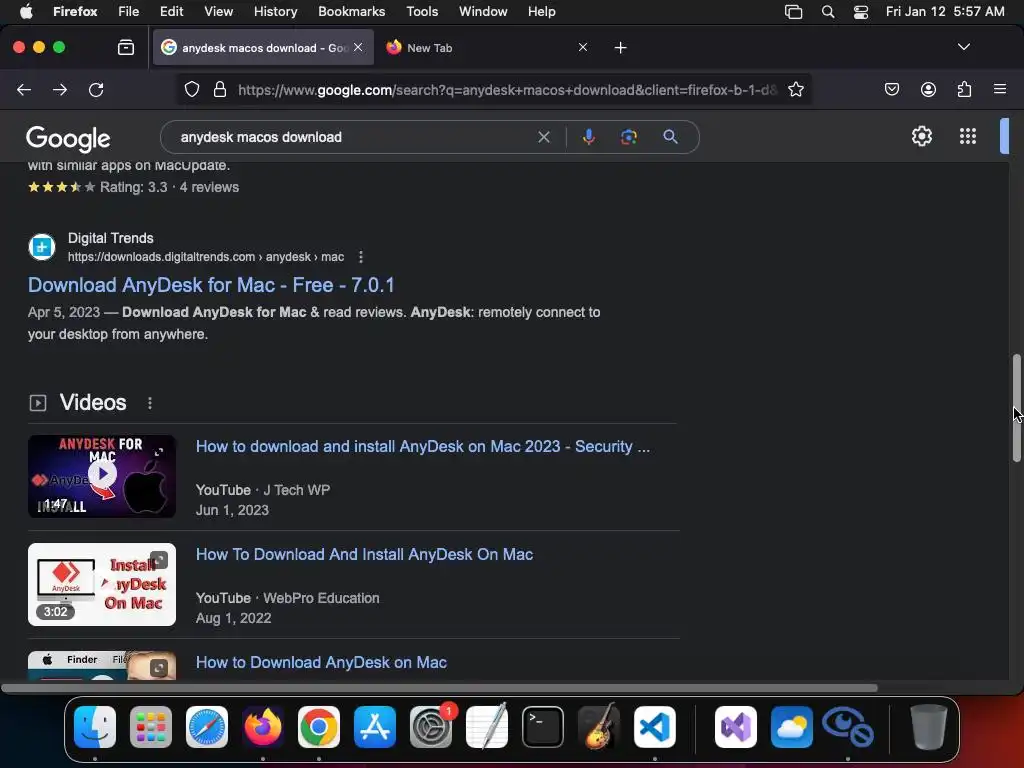Open a new browser tab

(x=620, y=48)
